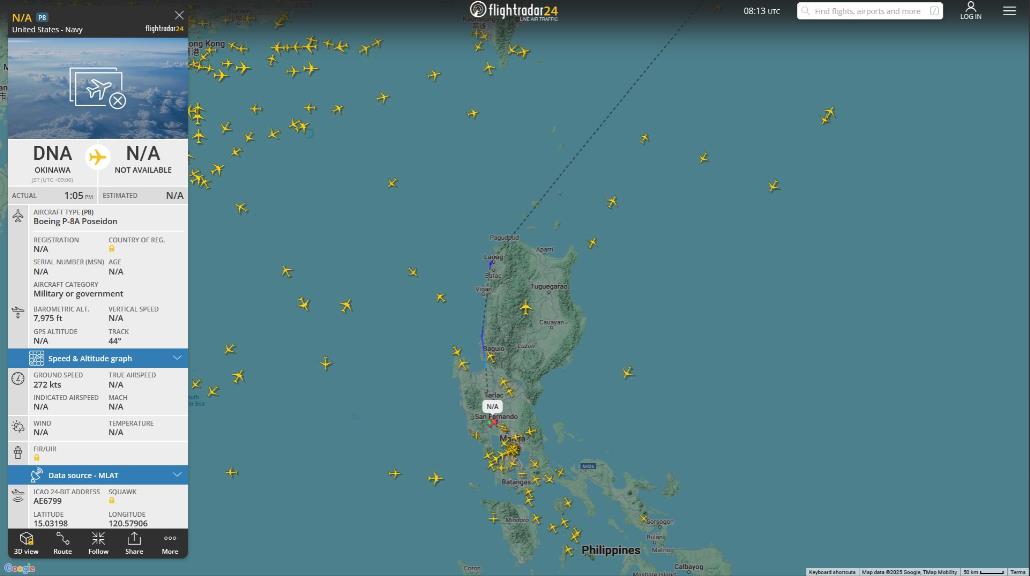The height and width of the screenshot is (576, 1030).
Task: Open Keyboard shortcuts link on map
Action: [832, 572]
